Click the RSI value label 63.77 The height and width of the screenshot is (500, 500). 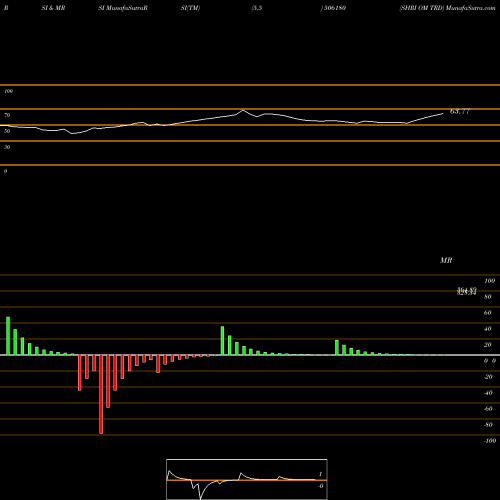click(x=460, y=111)
